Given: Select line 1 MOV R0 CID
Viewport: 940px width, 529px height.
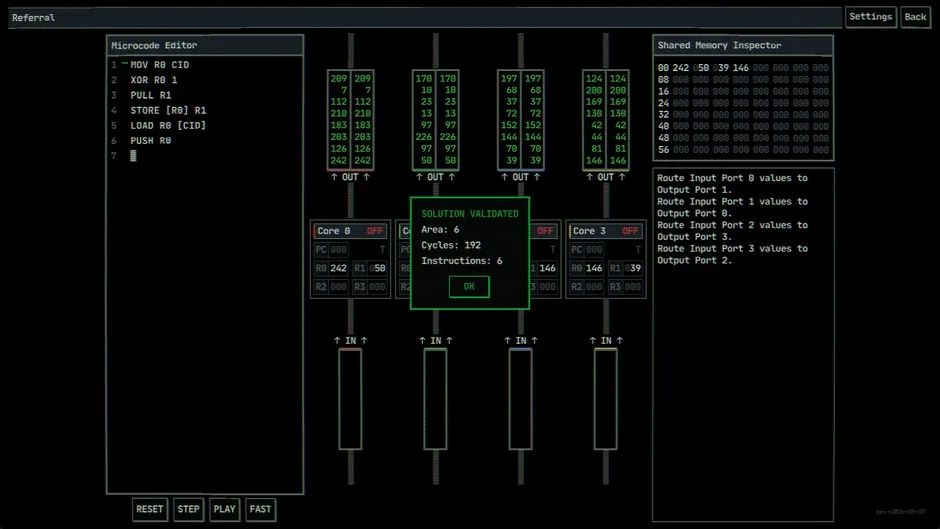Looking at the screenshot, I should click(159, 65).
